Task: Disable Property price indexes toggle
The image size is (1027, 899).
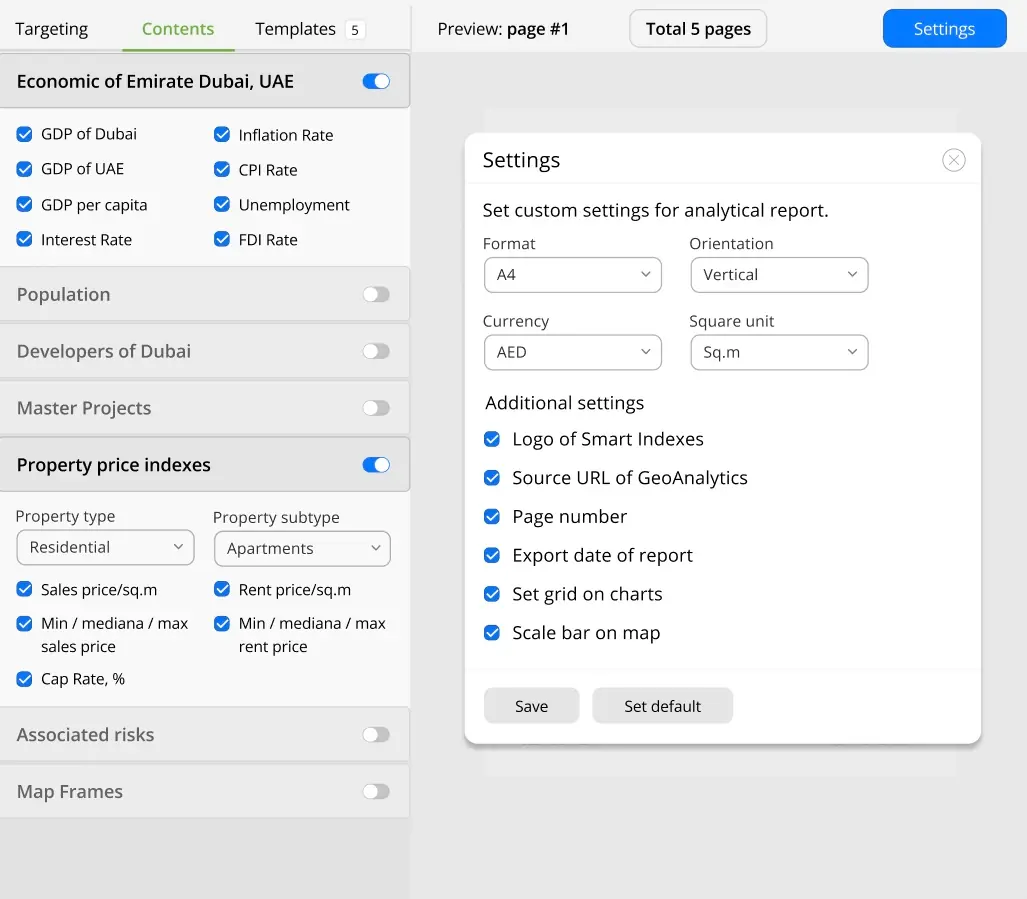Action: (376, 465)
